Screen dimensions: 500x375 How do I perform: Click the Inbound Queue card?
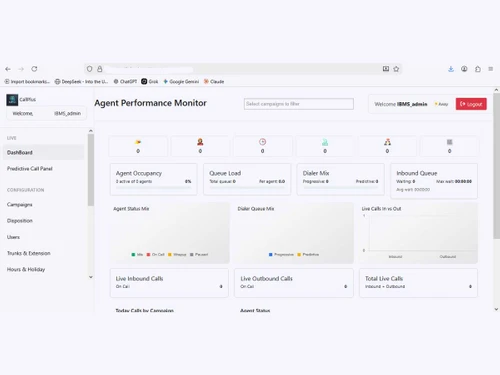tap(434, 181)
